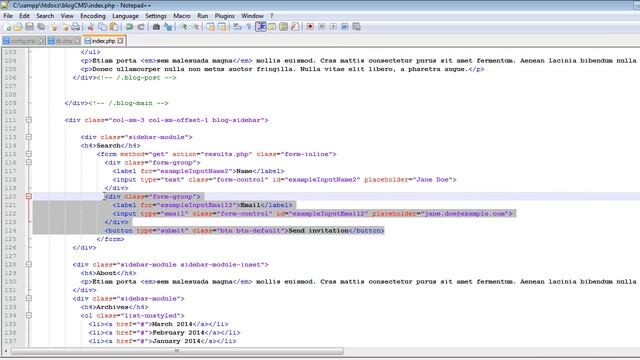Collapse the form fold marker at line 115
The image size is (640, 360).
point(29,154)
